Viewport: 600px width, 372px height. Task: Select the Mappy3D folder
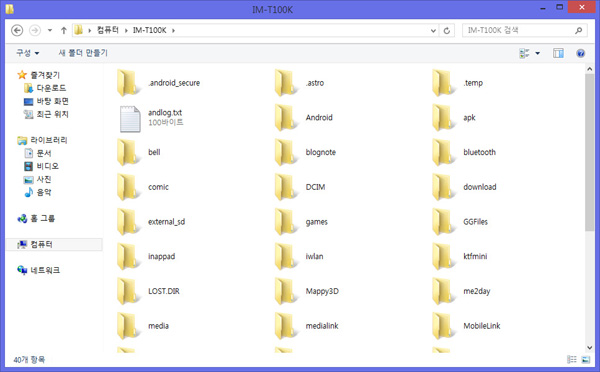(x=307, y=291)
